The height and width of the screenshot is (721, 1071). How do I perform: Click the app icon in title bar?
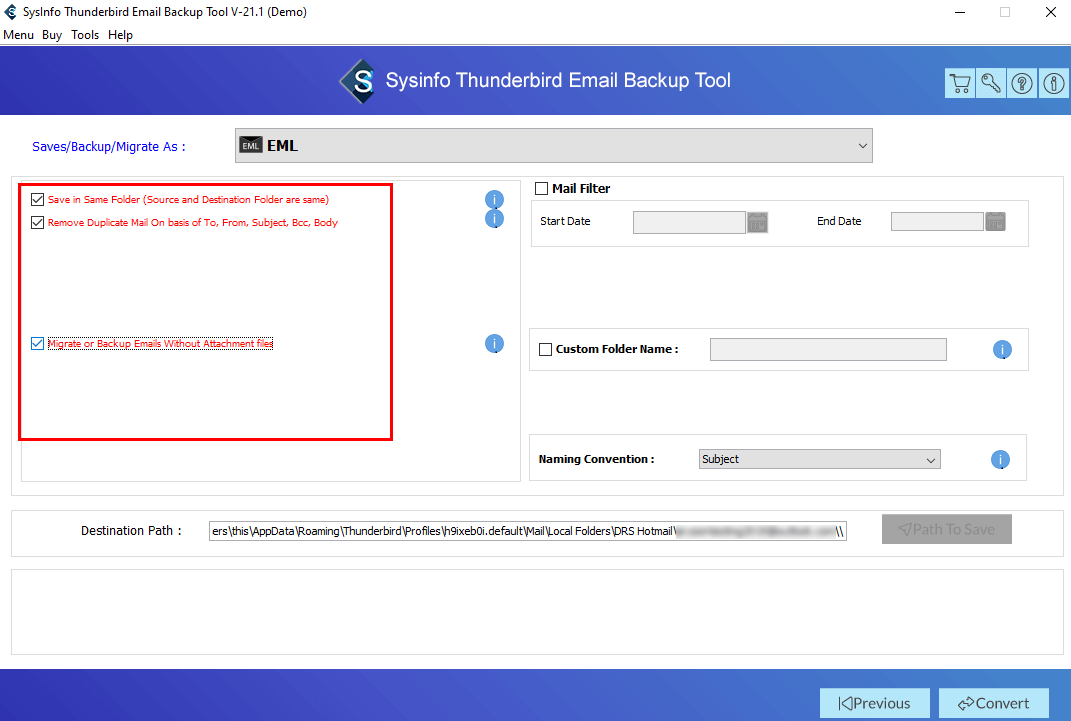[10, 12]
